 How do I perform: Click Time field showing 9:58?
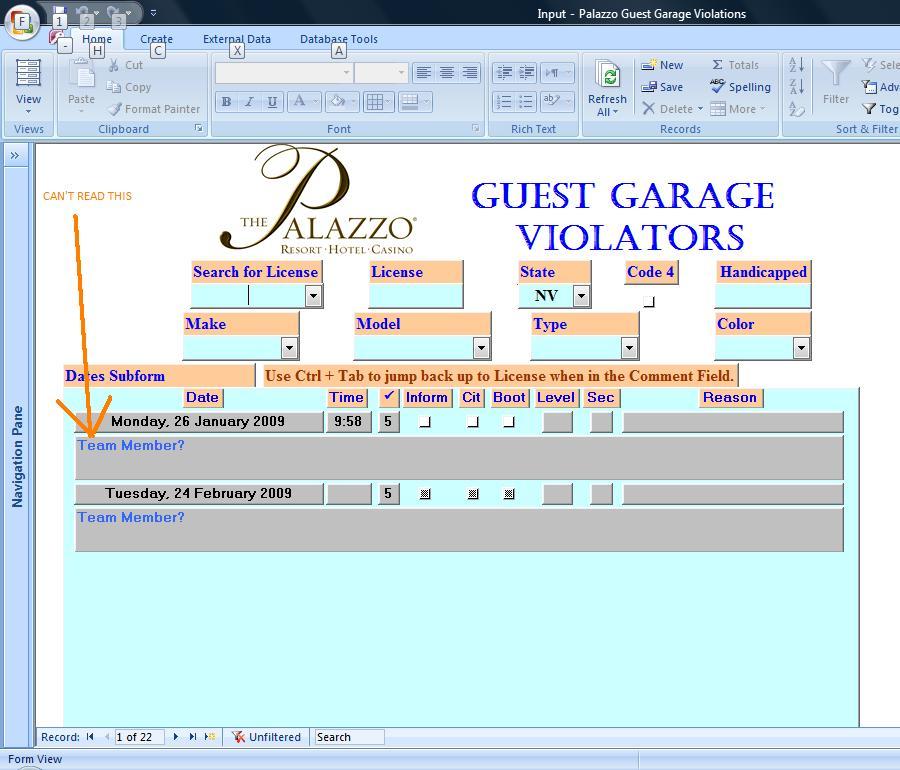(348, 422)
